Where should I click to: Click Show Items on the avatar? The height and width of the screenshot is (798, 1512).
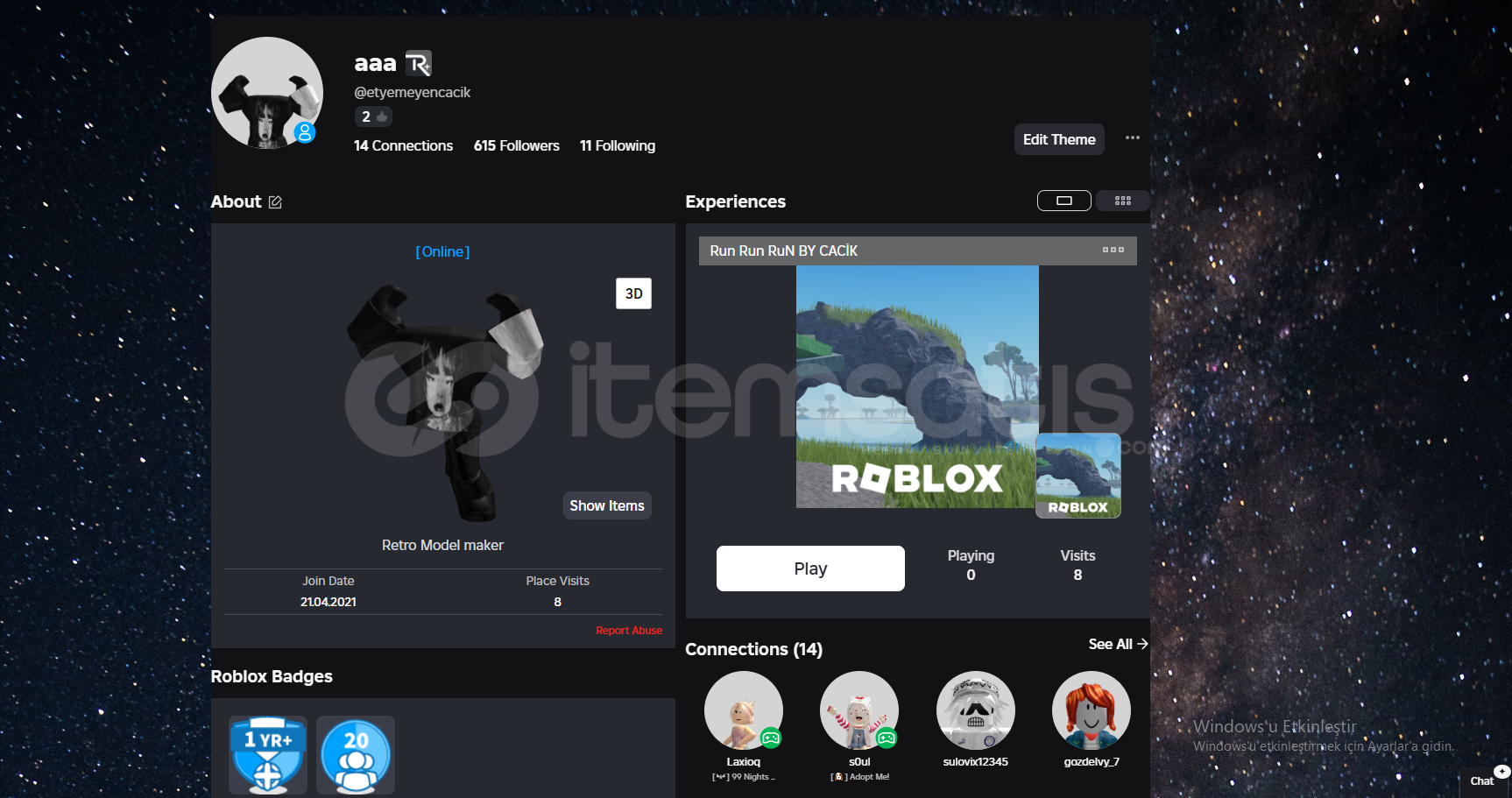607,505
